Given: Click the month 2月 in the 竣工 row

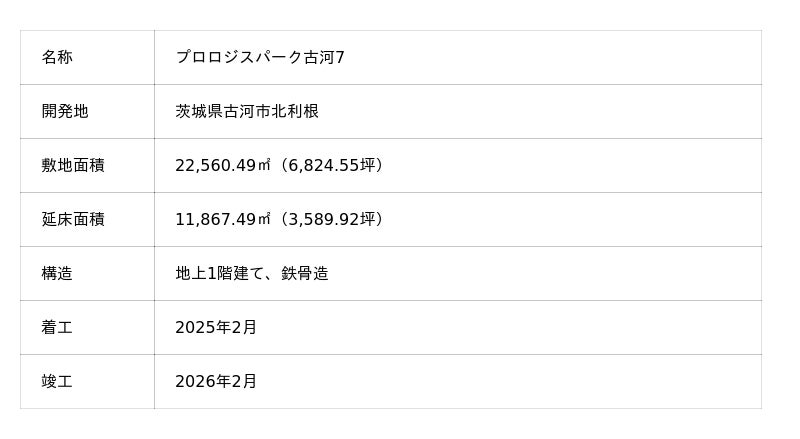Looking at the screenshot, I should 244,382.
